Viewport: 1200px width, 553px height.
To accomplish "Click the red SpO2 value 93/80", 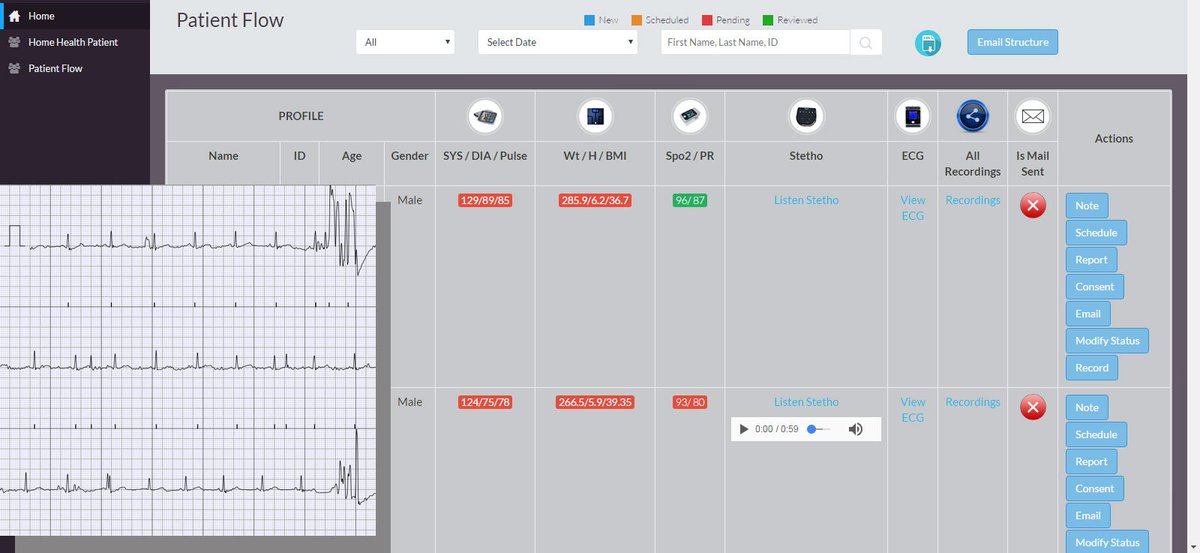I will [690, 402].
